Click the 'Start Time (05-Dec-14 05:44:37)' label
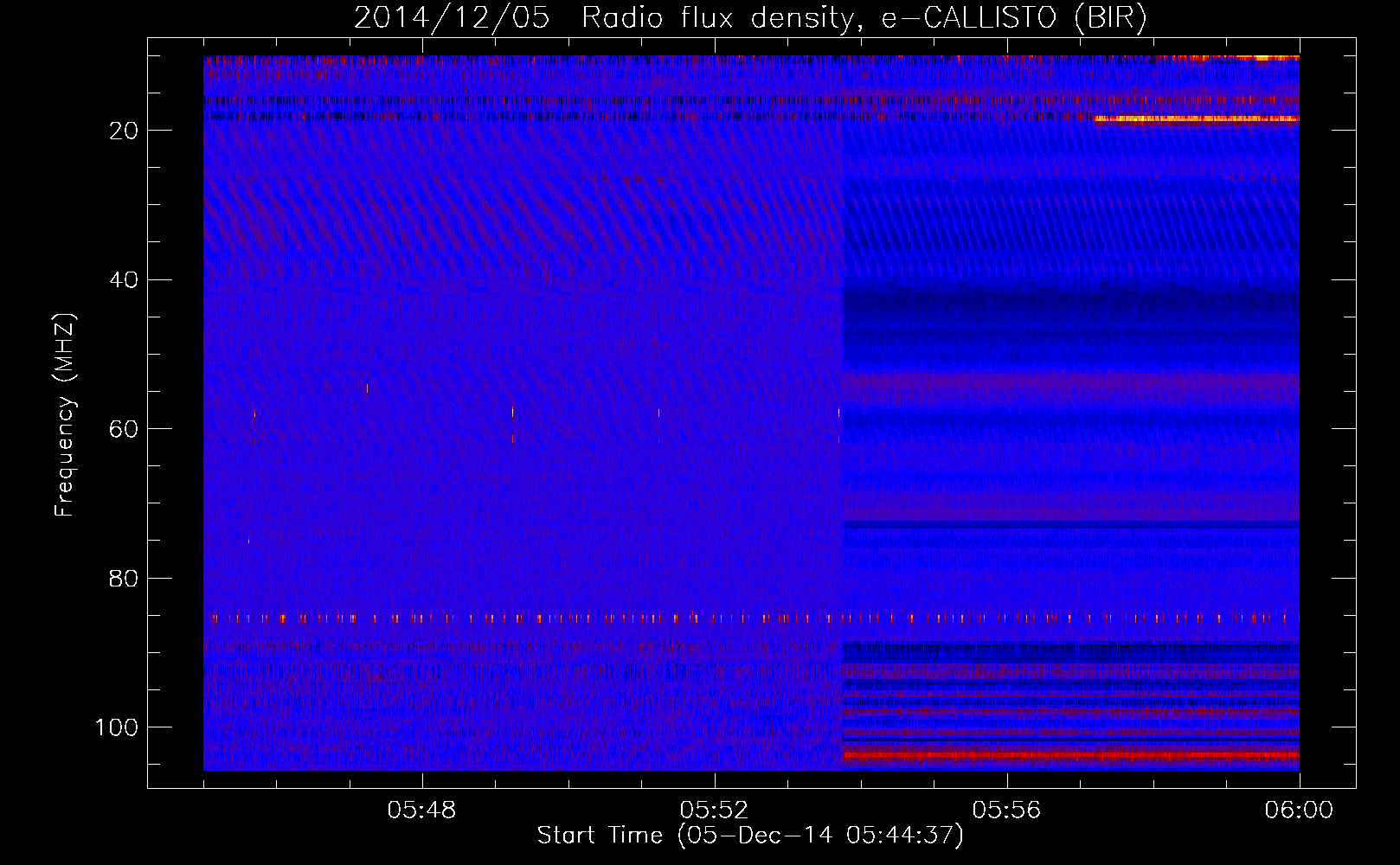 coord(750,836)
